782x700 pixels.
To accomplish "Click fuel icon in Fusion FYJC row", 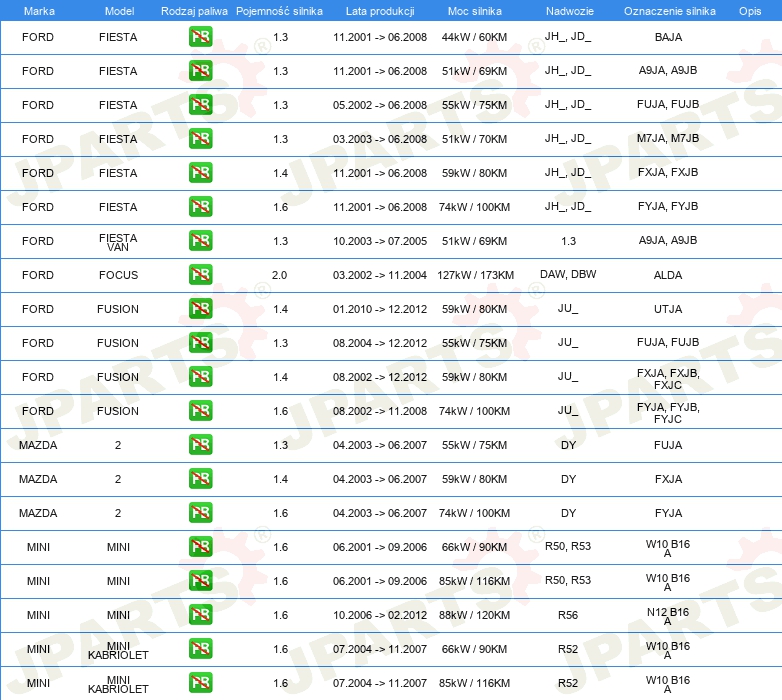I will [200, 410].
